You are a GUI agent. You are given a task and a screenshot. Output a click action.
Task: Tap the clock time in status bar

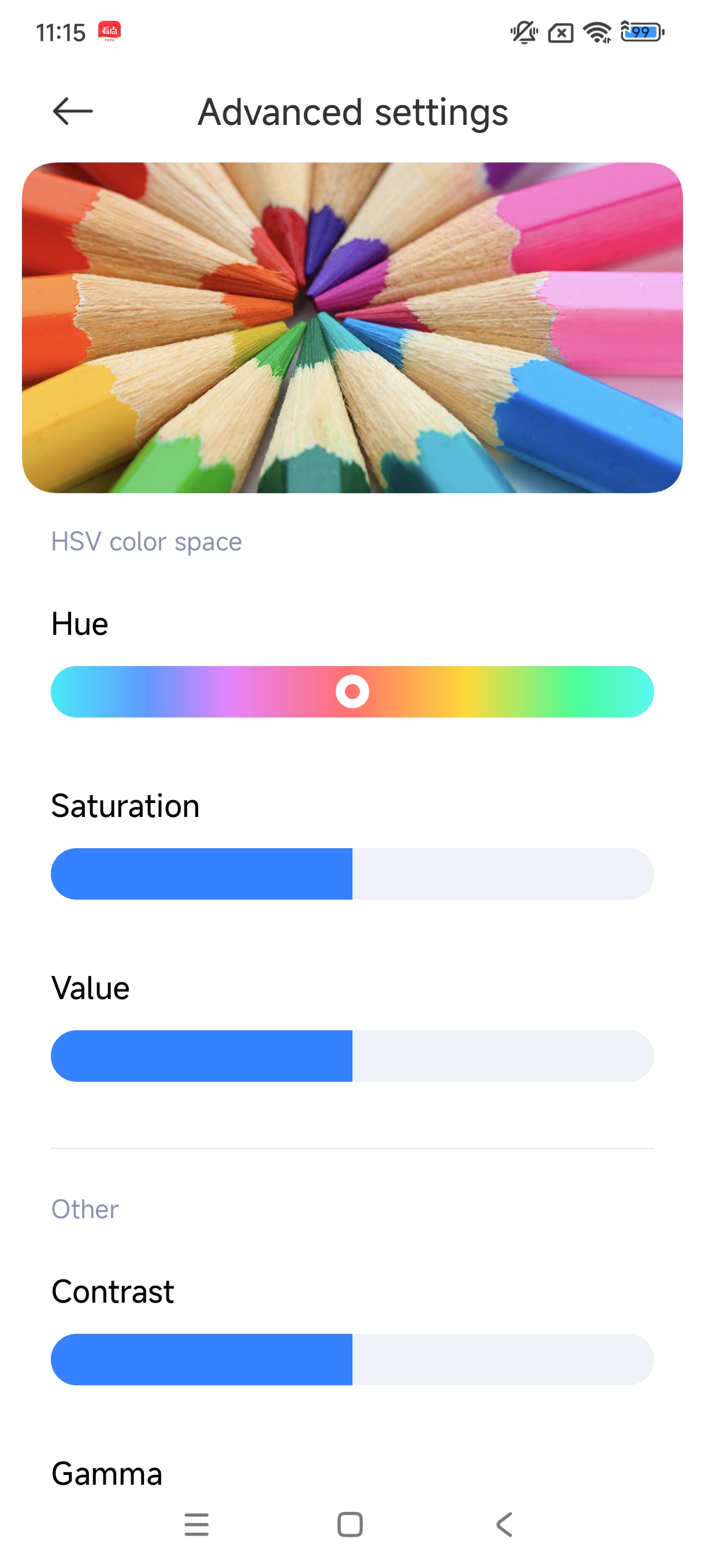[61, 32]
